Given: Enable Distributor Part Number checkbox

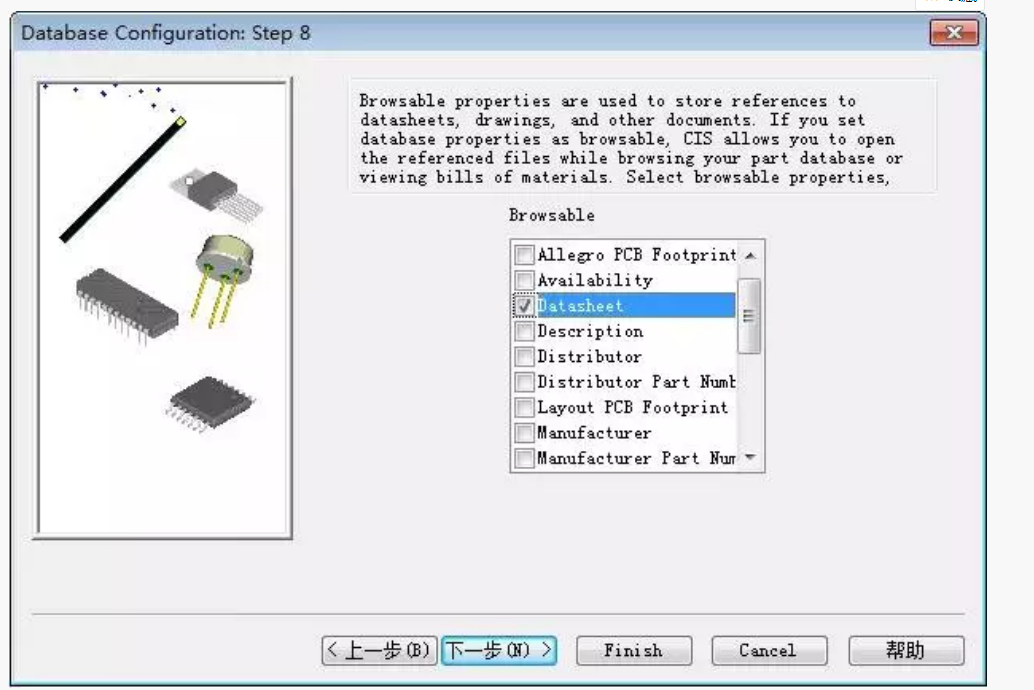Looking at the screenshot, I should pyautogui.click(x=524, y=382).
